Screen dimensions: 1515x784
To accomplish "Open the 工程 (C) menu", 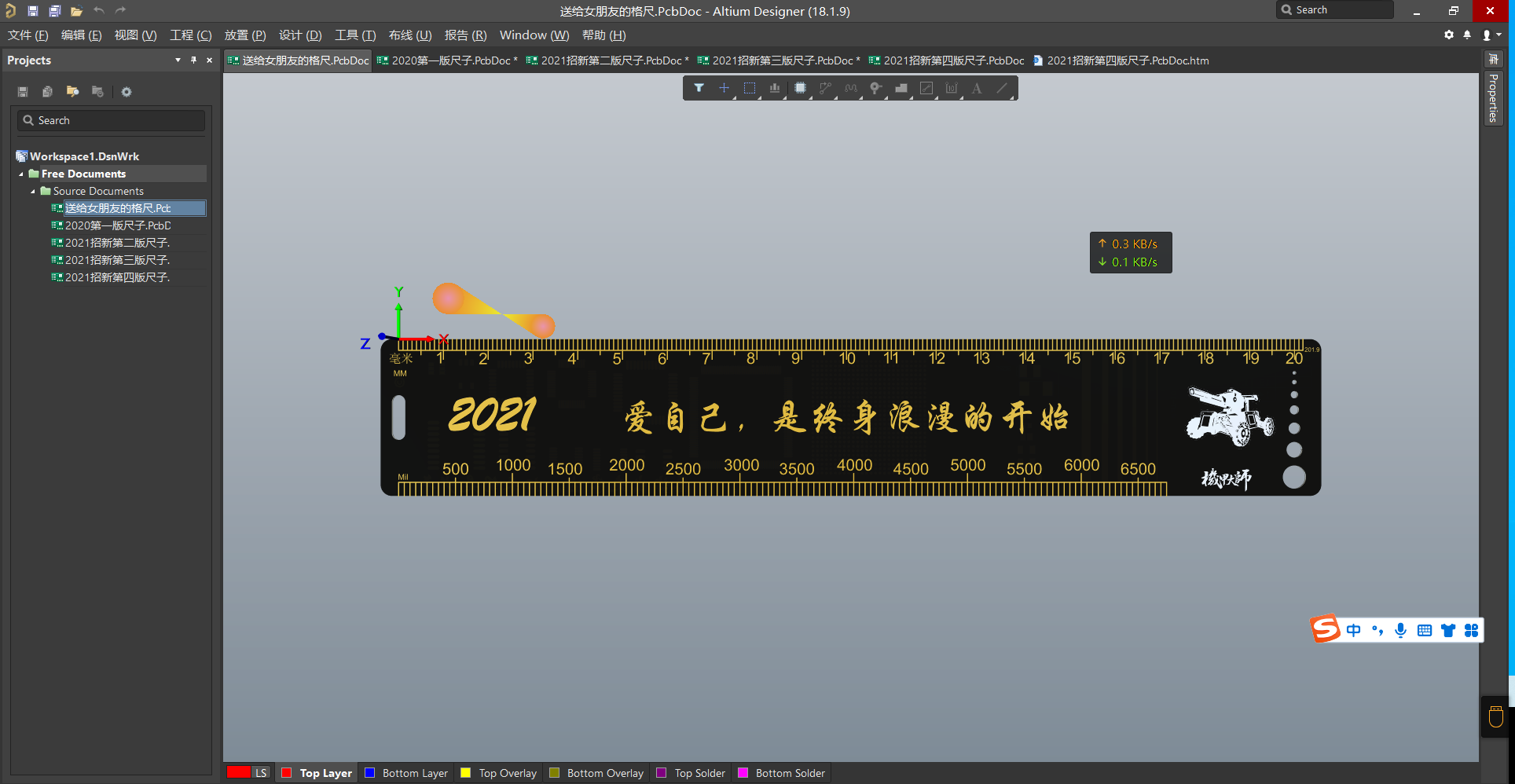I will [x=191, y=35].
